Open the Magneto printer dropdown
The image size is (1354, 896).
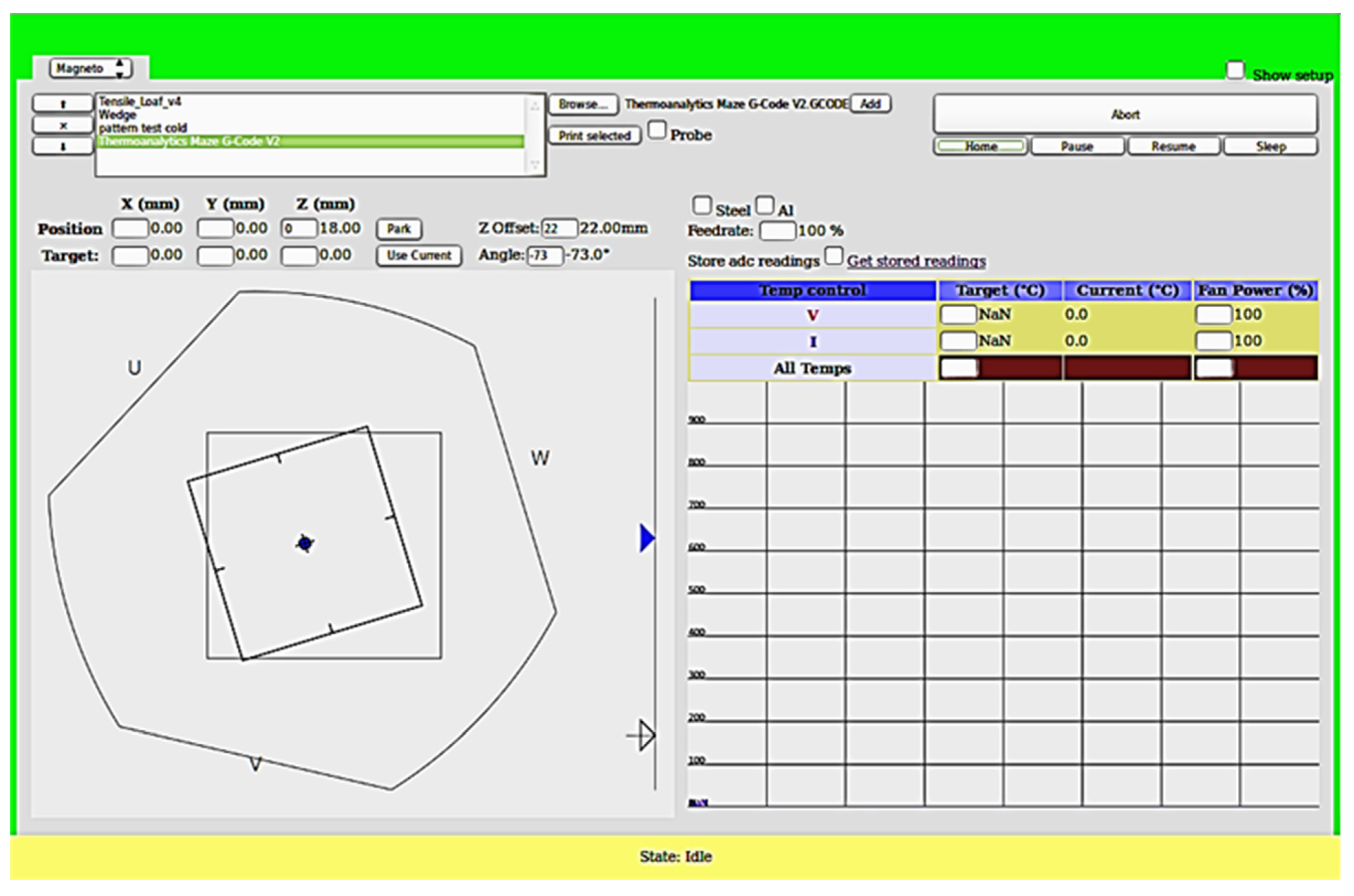(90, 68)
